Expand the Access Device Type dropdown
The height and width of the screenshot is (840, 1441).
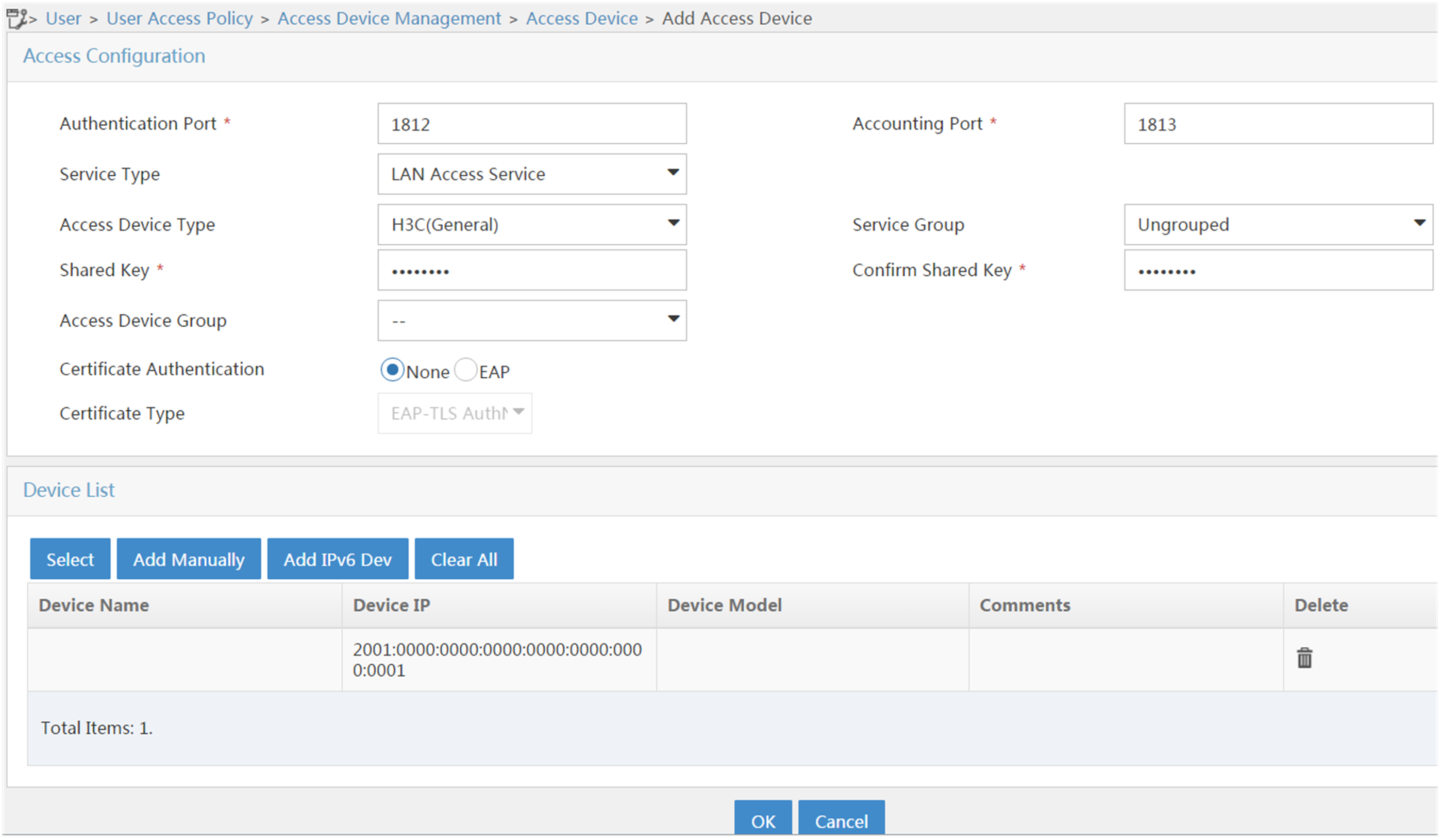click(x=532, y=225)
